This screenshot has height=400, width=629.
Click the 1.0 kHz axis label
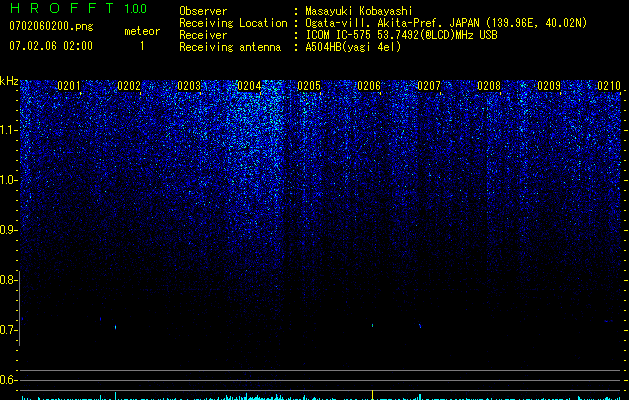(x=8, y=180)
